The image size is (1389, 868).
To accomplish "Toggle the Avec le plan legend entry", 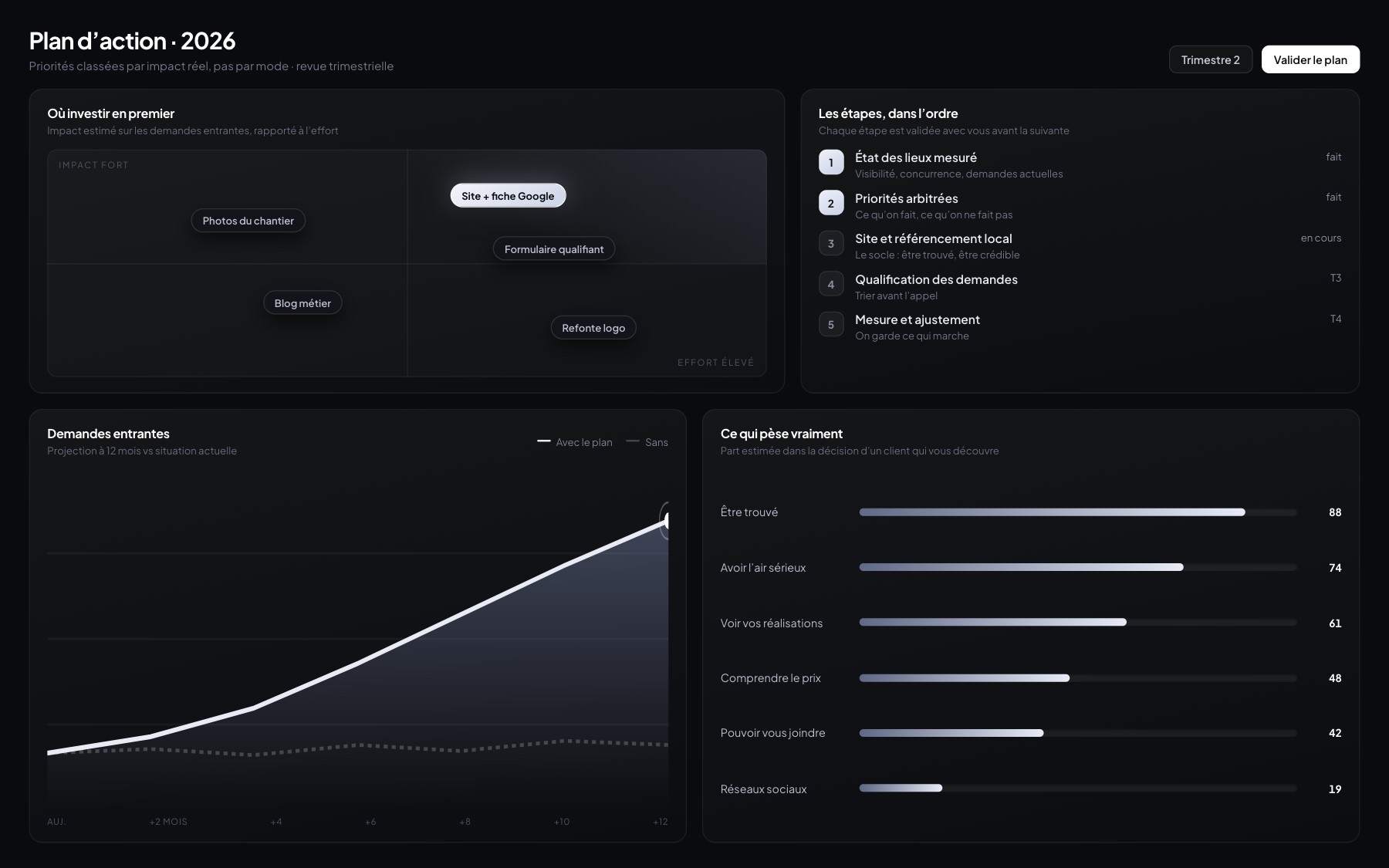I will (575, 442).
